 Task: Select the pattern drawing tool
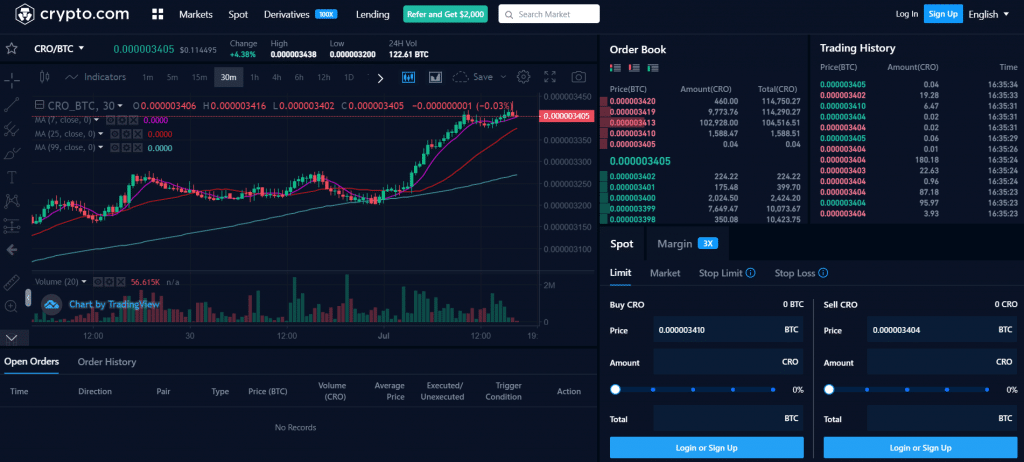(x=11, y=201)
